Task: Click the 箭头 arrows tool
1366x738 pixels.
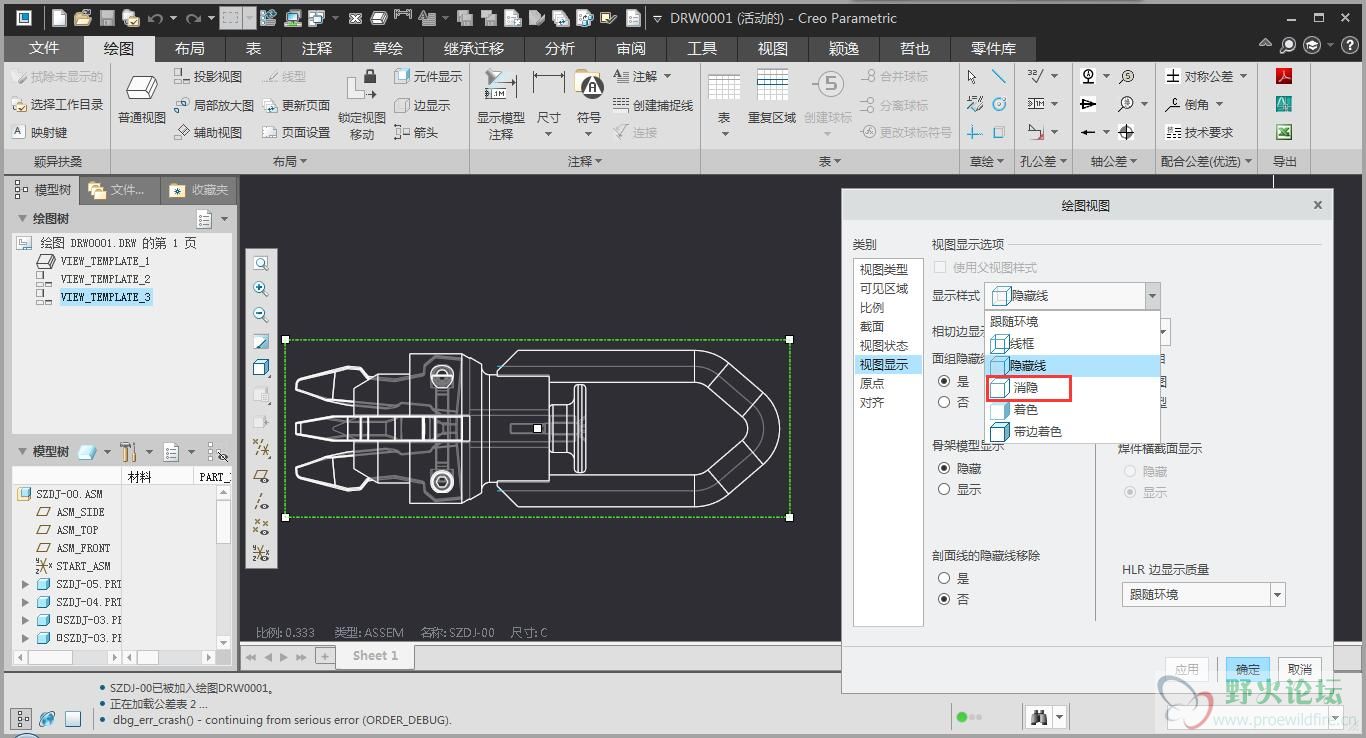Action: point(415,132)
